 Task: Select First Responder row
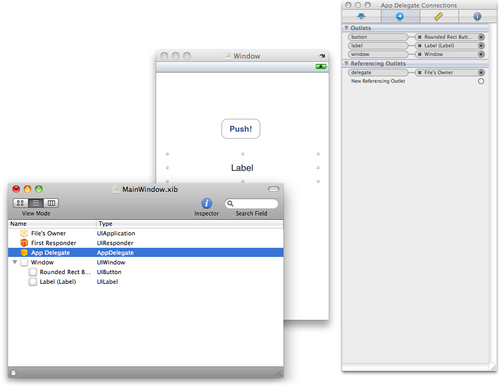(x=146, y=243)
